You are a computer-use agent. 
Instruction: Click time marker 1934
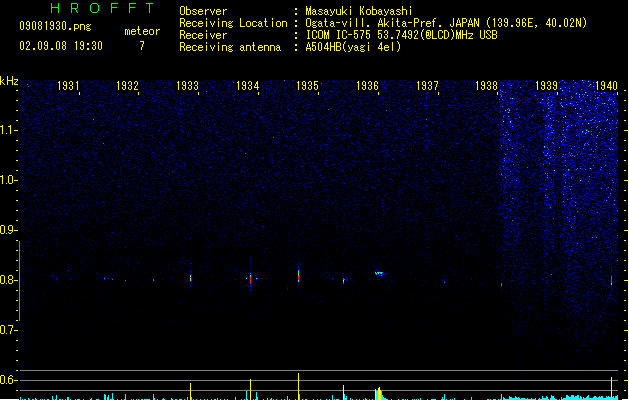coord(248,86)
